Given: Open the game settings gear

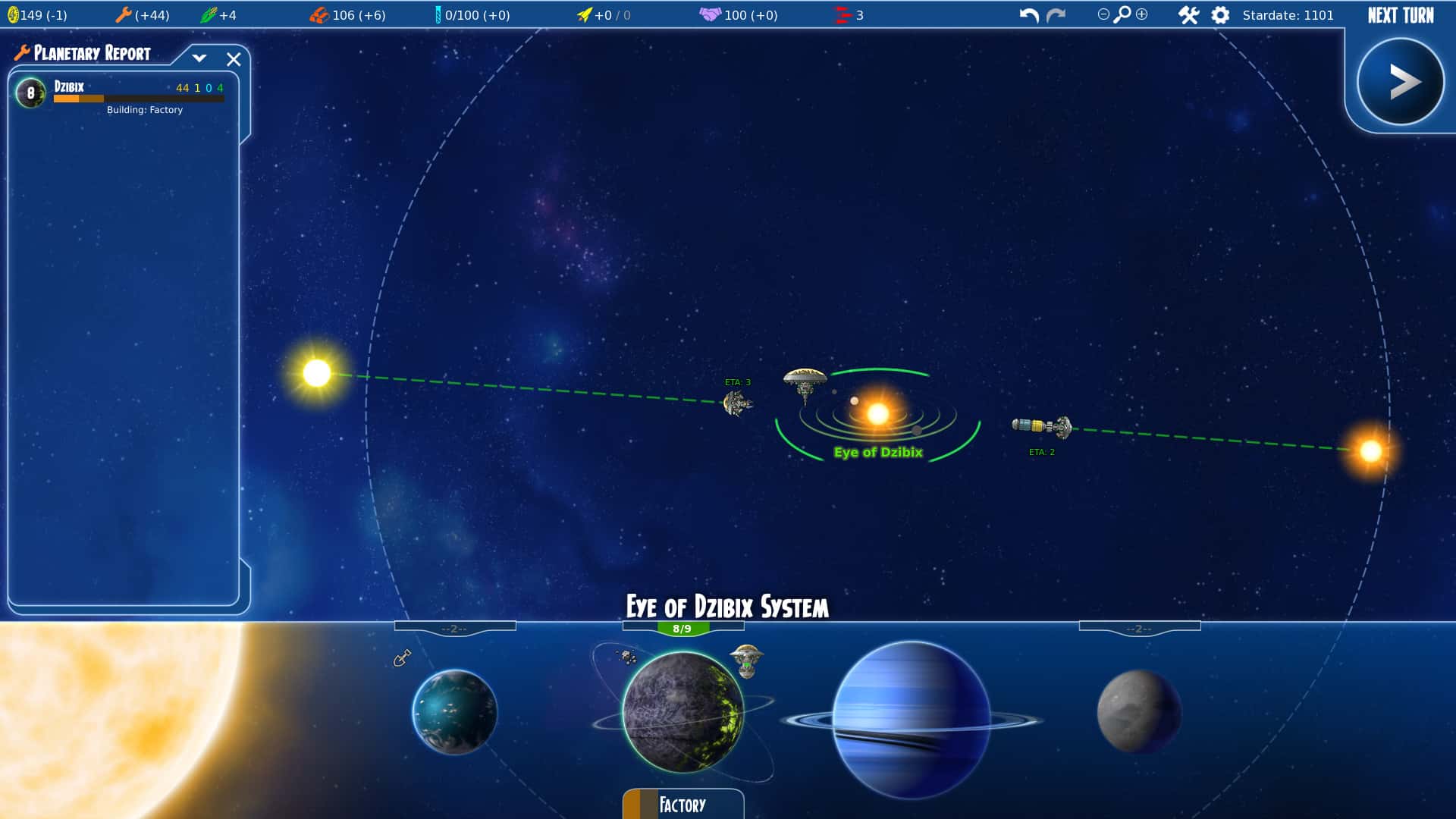Looking at the screenshot, I should tap(1221, 14).
